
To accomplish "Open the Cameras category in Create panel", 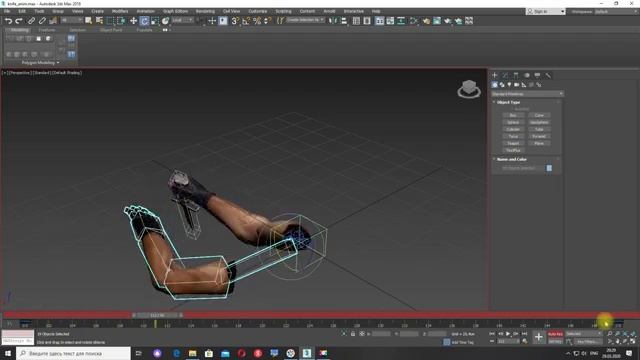I will [x=516, y=85].
